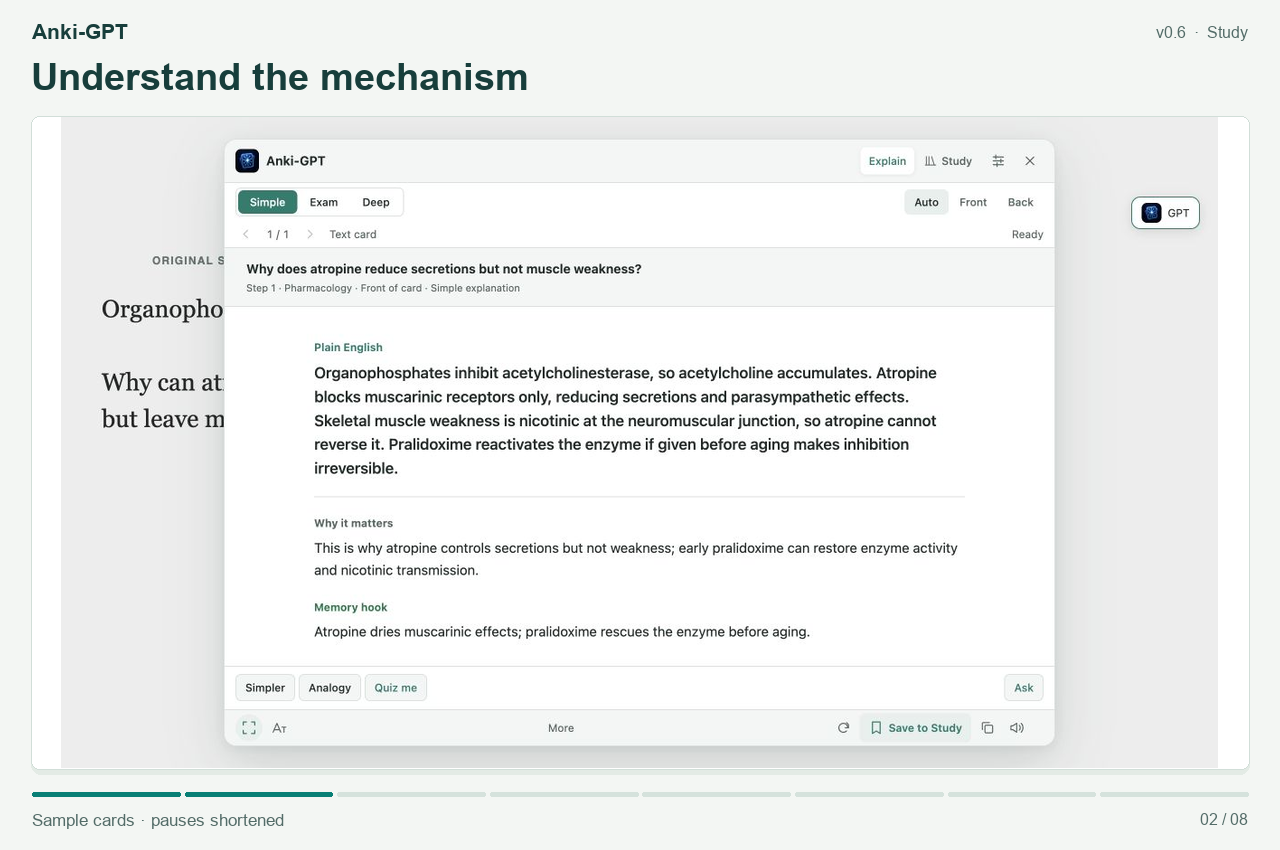Expand the More options
The width and height of the screenshot is (1280, 850).
click(x=561, y=728)
